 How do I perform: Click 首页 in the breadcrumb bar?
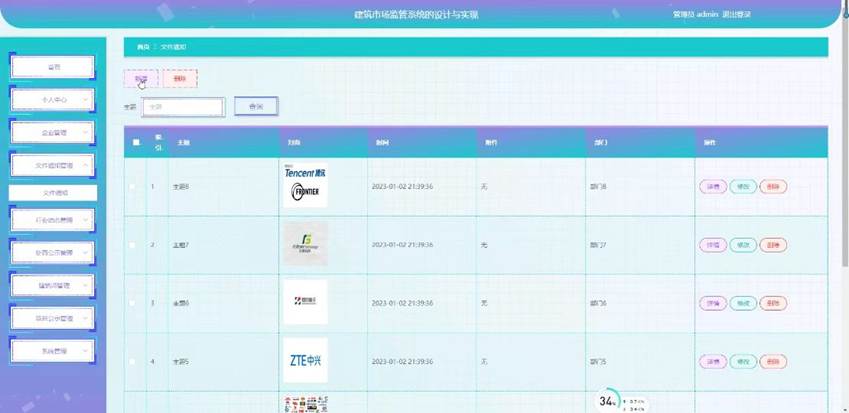143,47
